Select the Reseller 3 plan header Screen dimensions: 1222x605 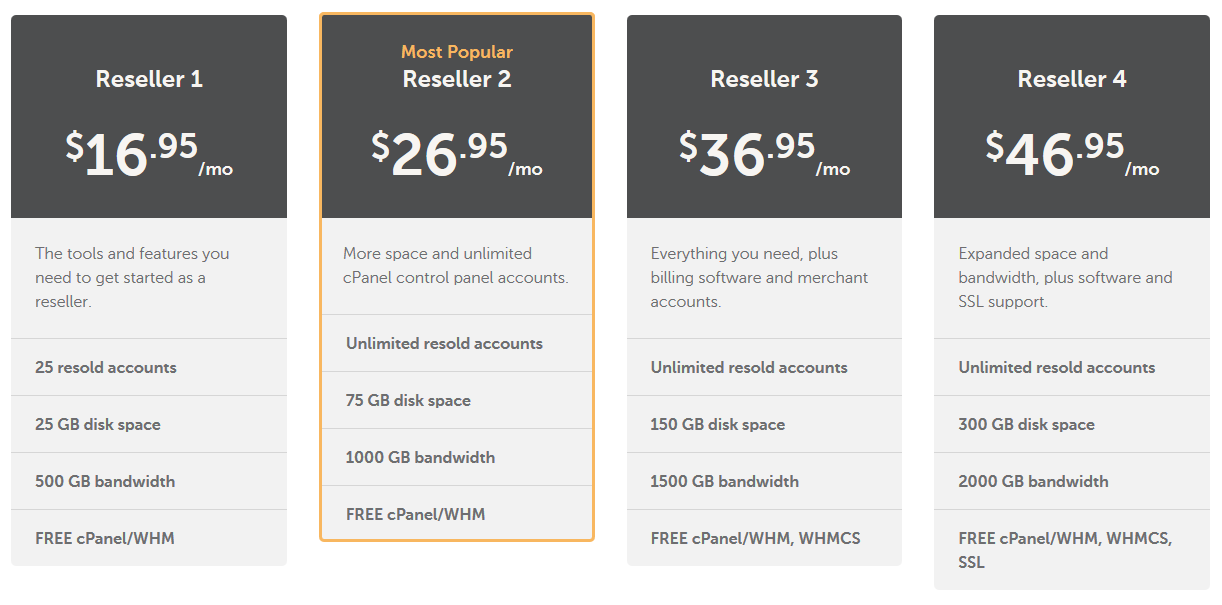point(763,79)
